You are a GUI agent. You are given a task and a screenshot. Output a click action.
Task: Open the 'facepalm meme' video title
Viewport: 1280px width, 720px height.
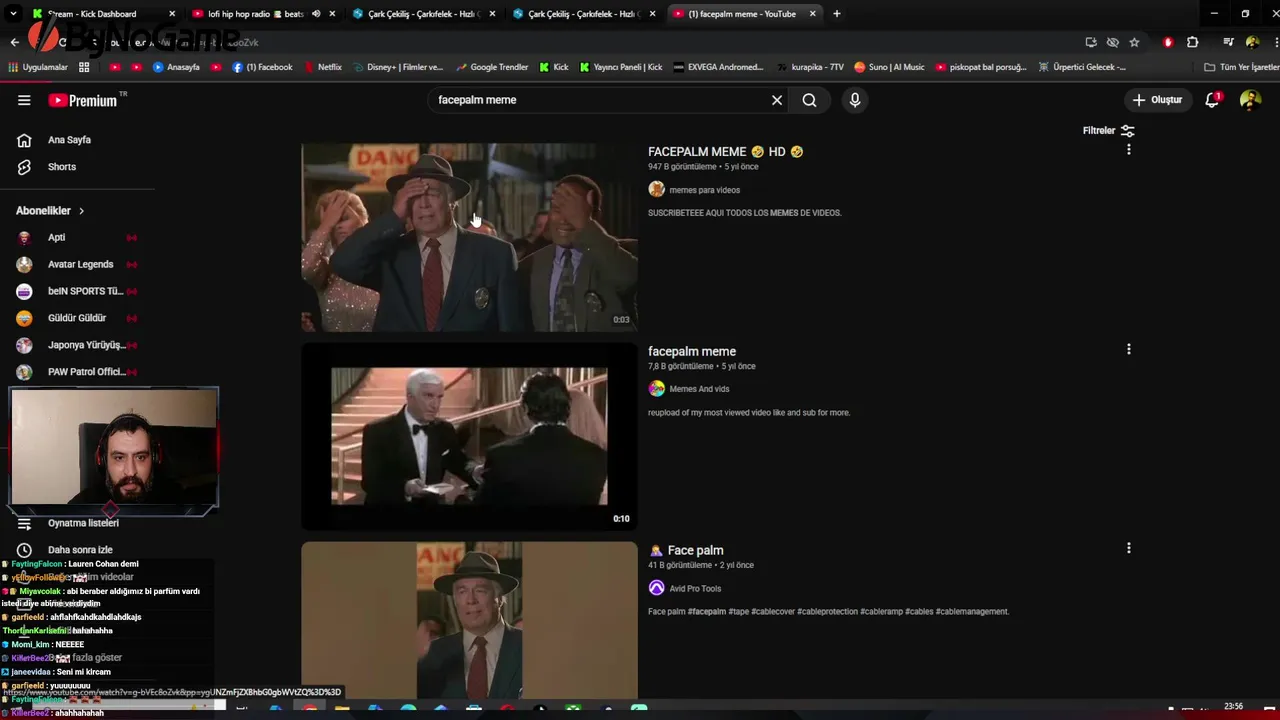pos(692,351)
